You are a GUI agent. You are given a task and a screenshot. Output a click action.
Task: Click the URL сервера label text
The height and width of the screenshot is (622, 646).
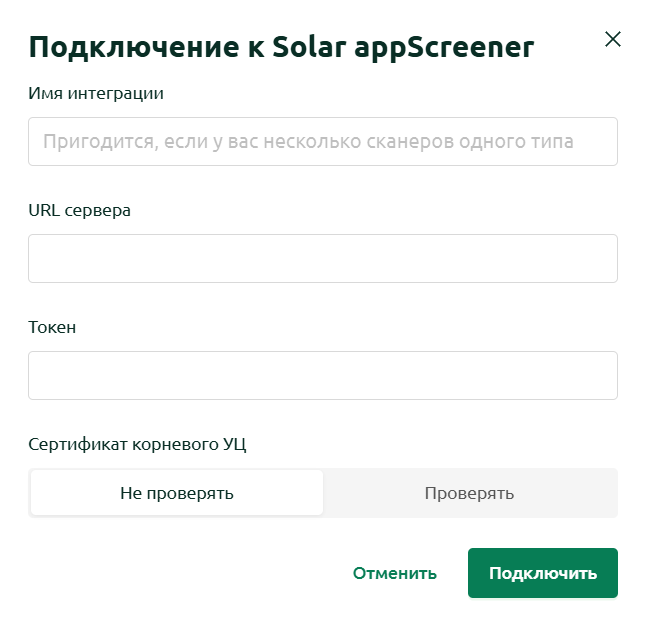click(80, 210)
